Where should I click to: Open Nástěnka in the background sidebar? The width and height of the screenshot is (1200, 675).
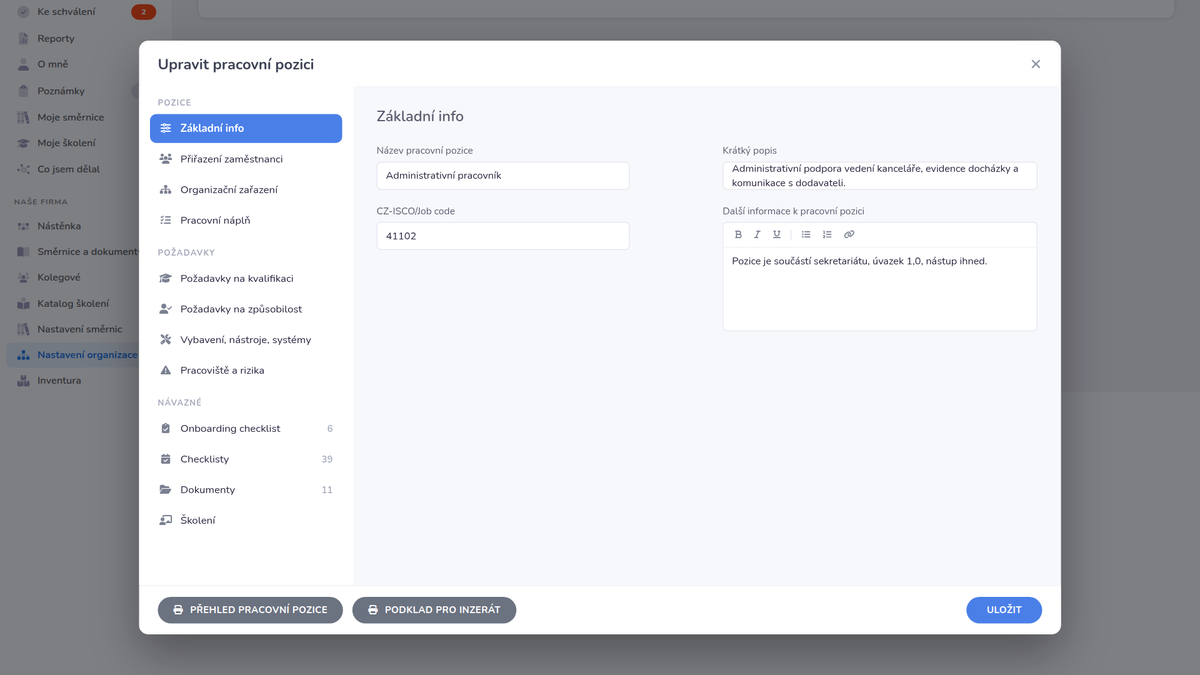[x=59, y=226]
